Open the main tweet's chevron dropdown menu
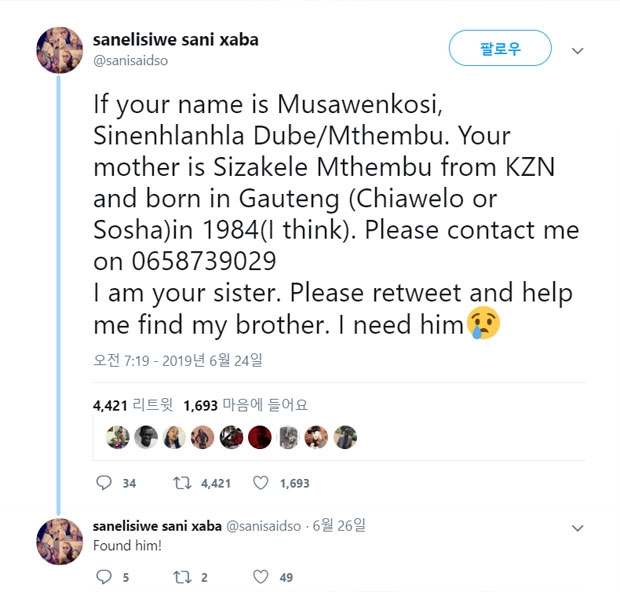Screen dimensions: 620x592 [x=577, y=50]
